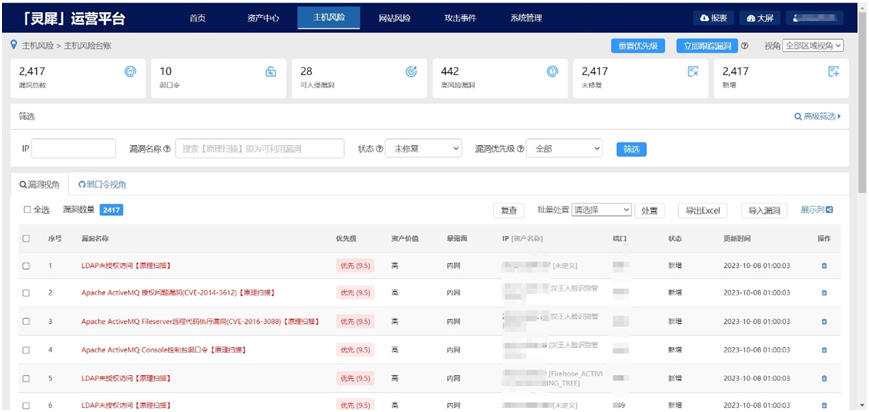Click the location pin breadcrumb icon
869x412 pixels.
click(14, 45)
